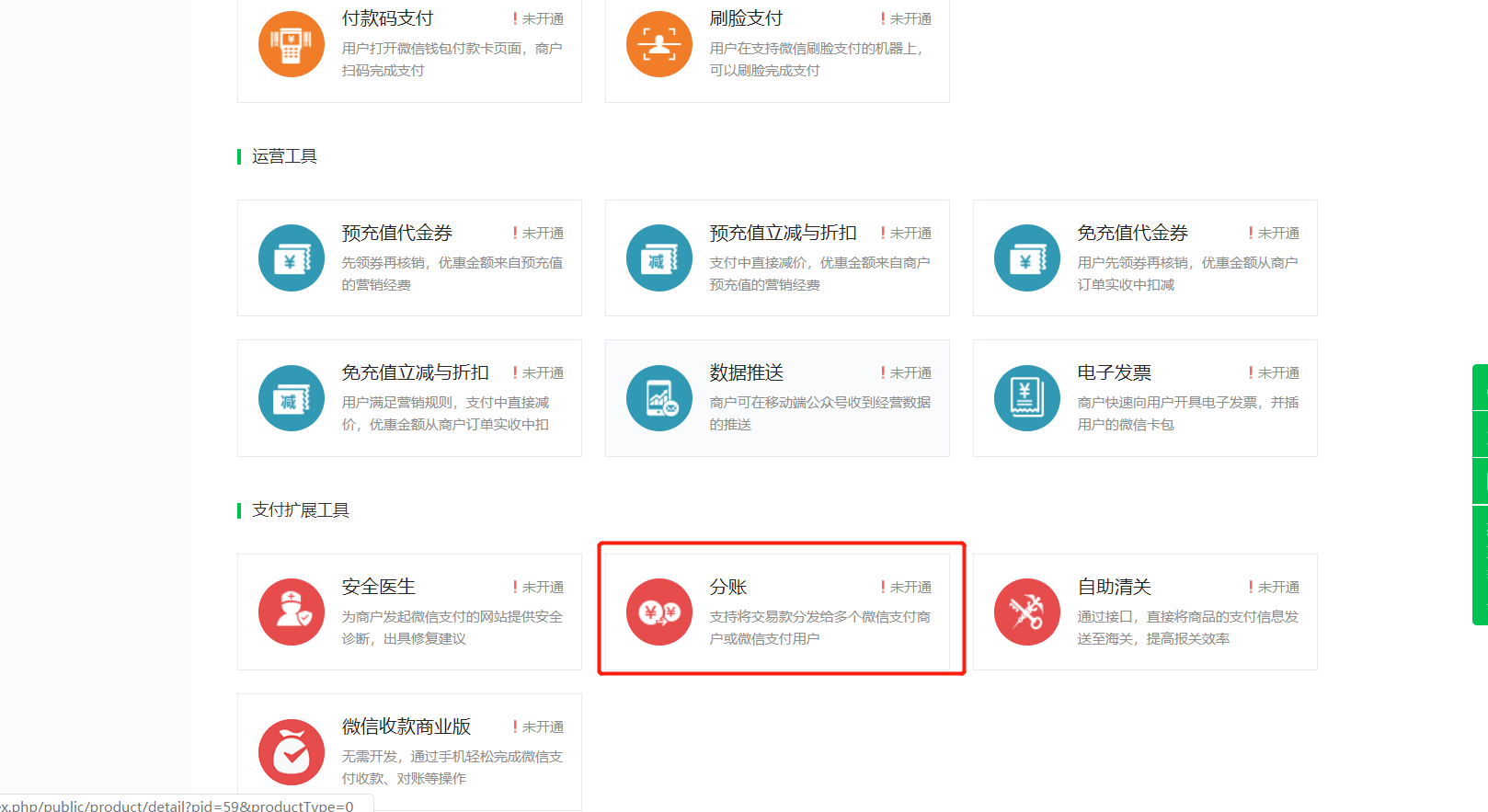Click the 刷脸支付 face scan icon

659,44
